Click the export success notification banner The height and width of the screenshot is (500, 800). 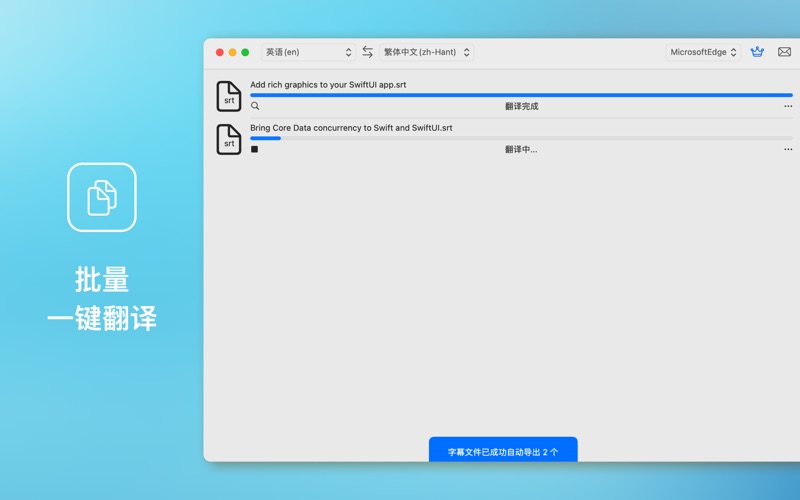(503, 449)
